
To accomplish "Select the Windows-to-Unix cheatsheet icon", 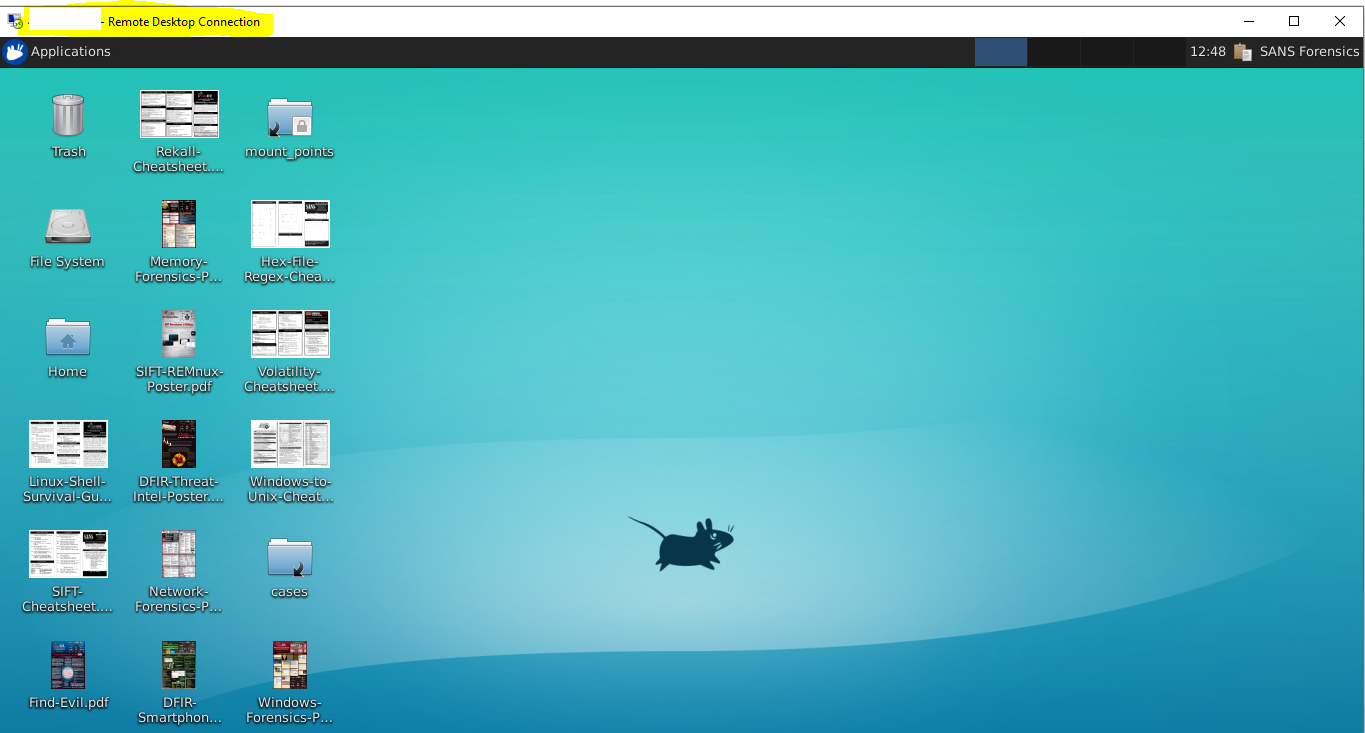I will tap(290, 444).
